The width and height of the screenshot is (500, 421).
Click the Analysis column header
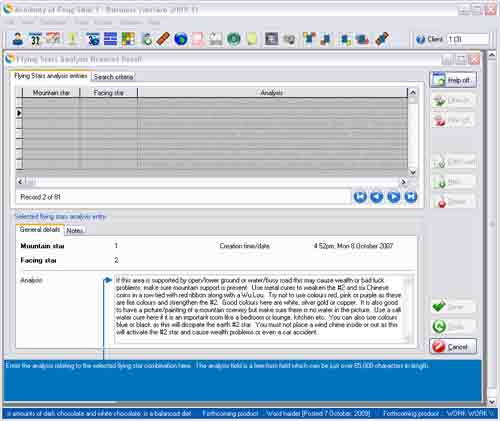click(x=272, y=93)
